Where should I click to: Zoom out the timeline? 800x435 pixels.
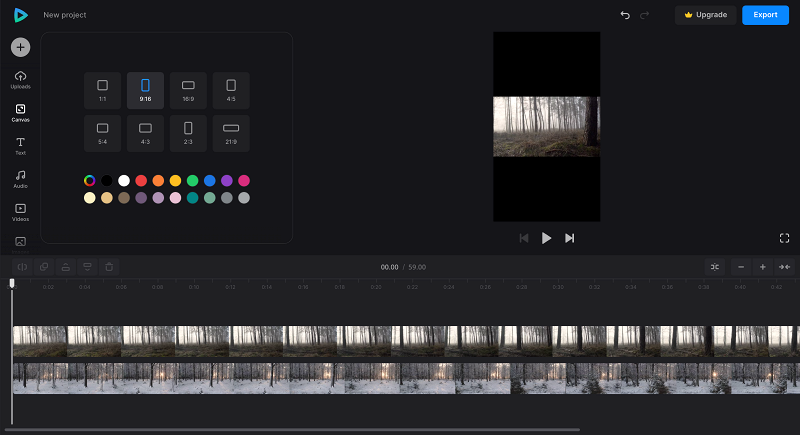(x=741, y=267)
